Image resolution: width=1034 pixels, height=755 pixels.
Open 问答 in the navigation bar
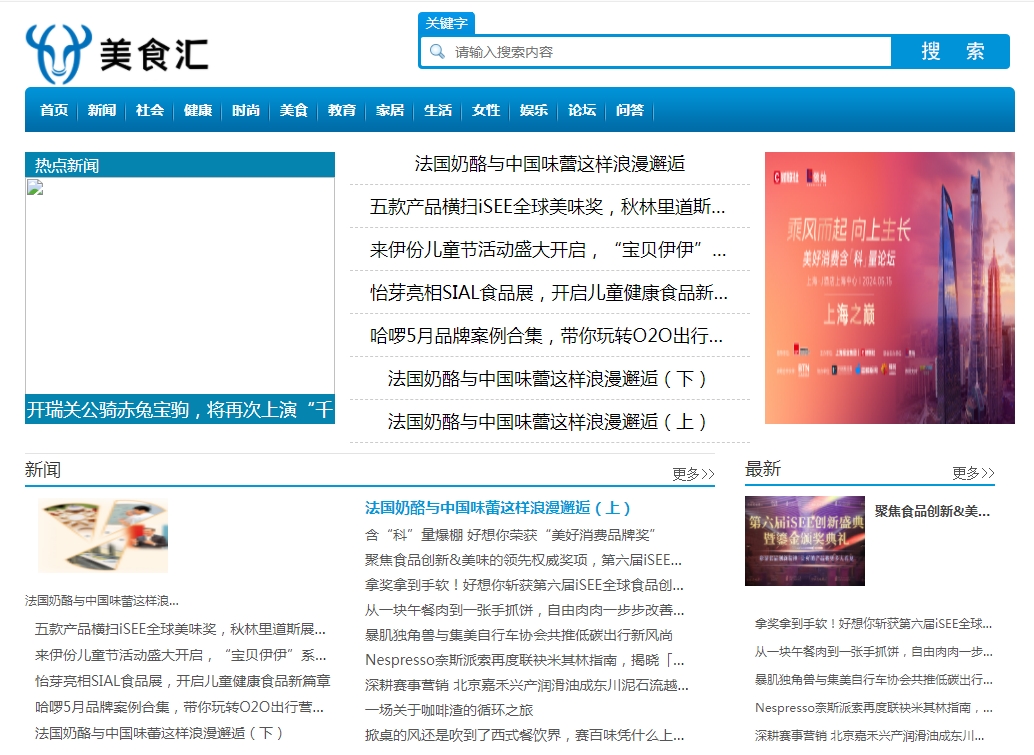(630, 110)
